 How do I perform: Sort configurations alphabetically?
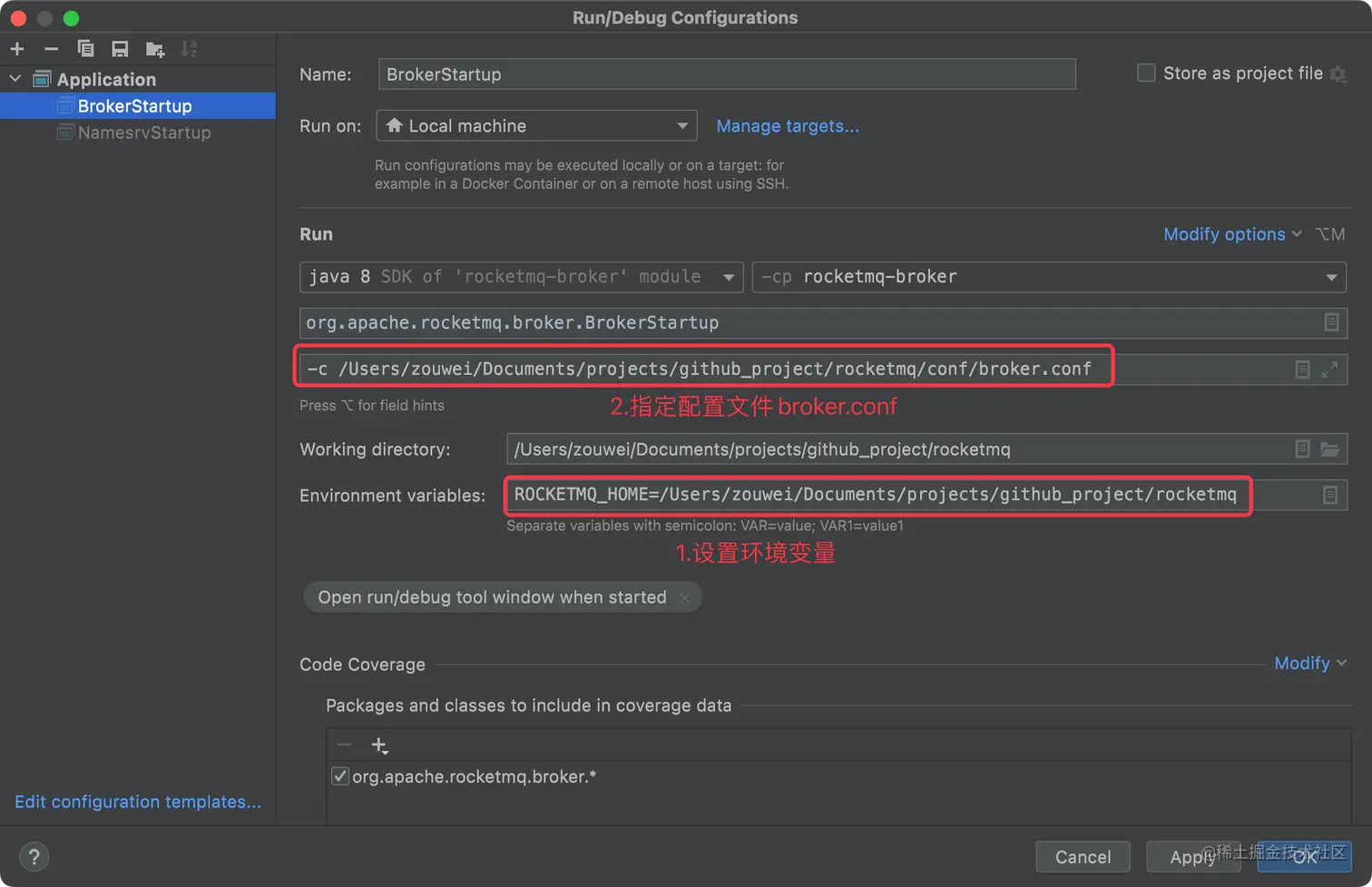point(189,49)
